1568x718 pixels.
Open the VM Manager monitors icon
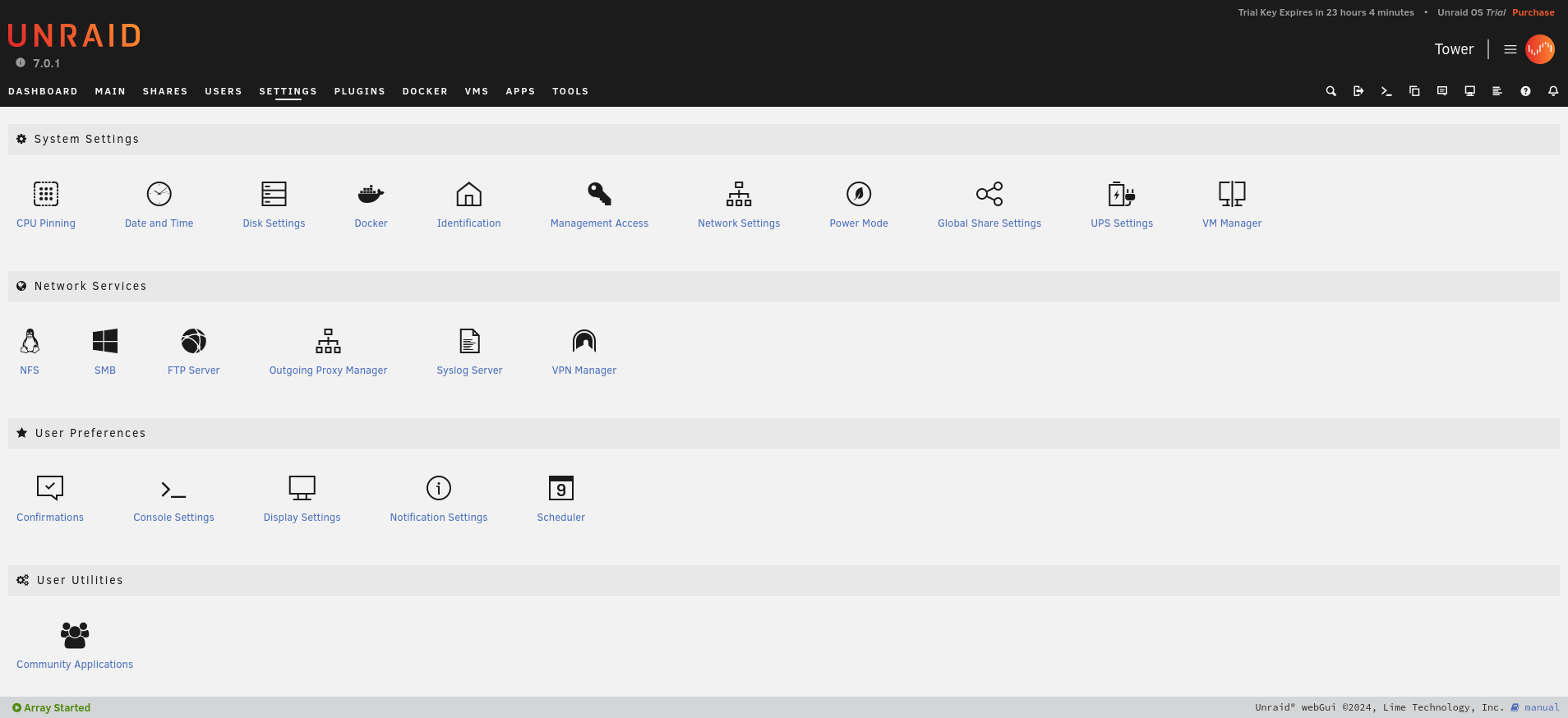(x=1232, y=194)
